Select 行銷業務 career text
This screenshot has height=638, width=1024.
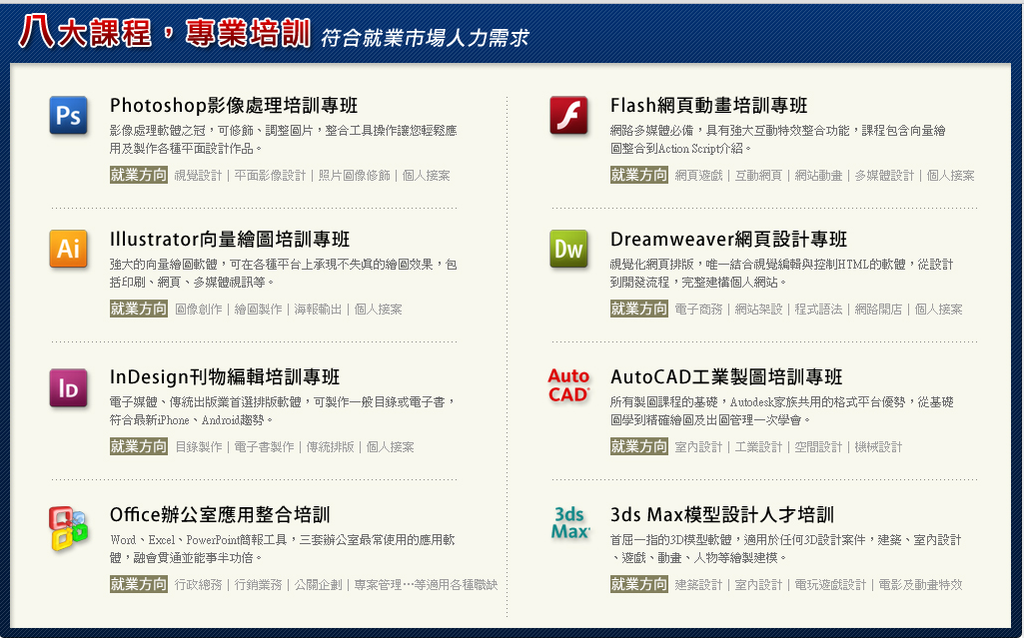tap(259, 585)
